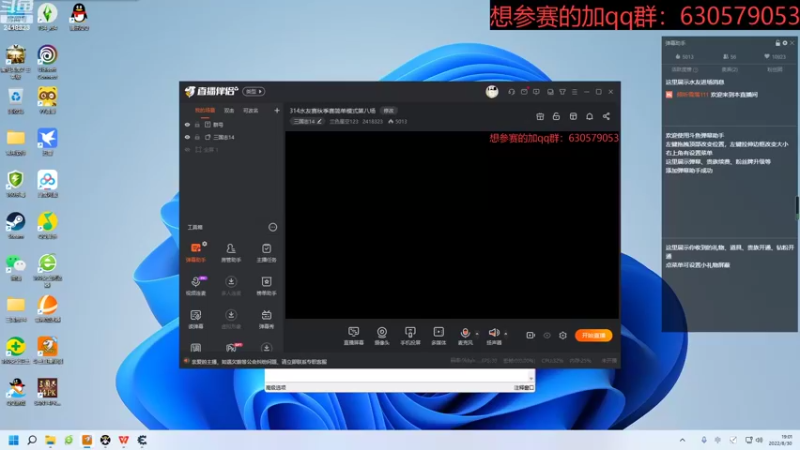
Task: Select the orange-highlighted scene tab
Action: pyautogui.click(x=205, y=110)
